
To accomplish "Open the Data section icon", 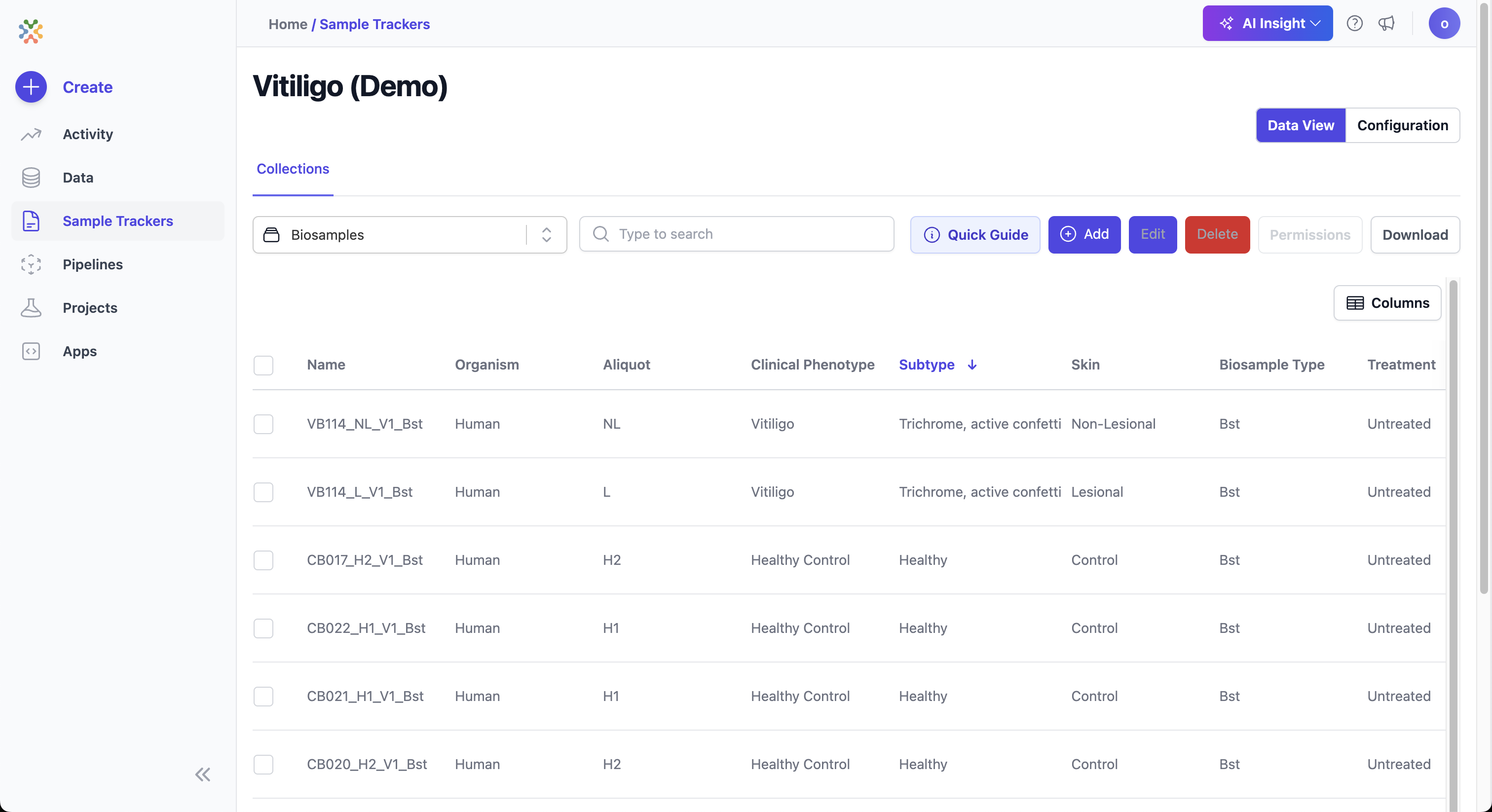I will [31, 177].
